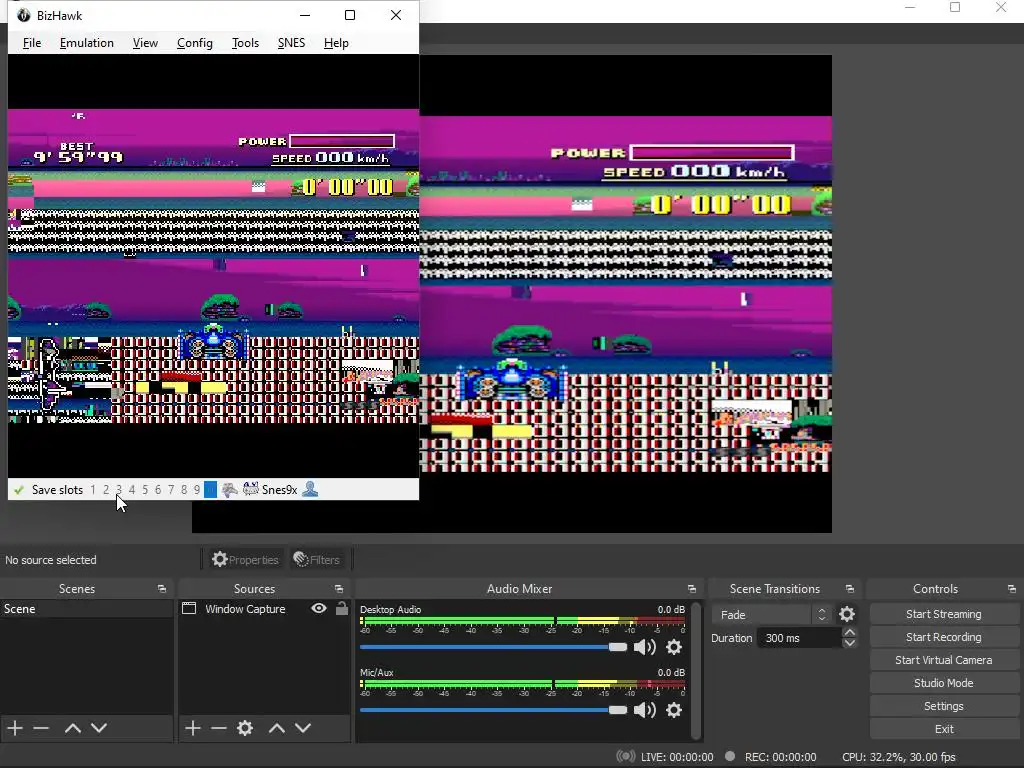Open Desktop Audio settings gear

click(x=674, y=647)
